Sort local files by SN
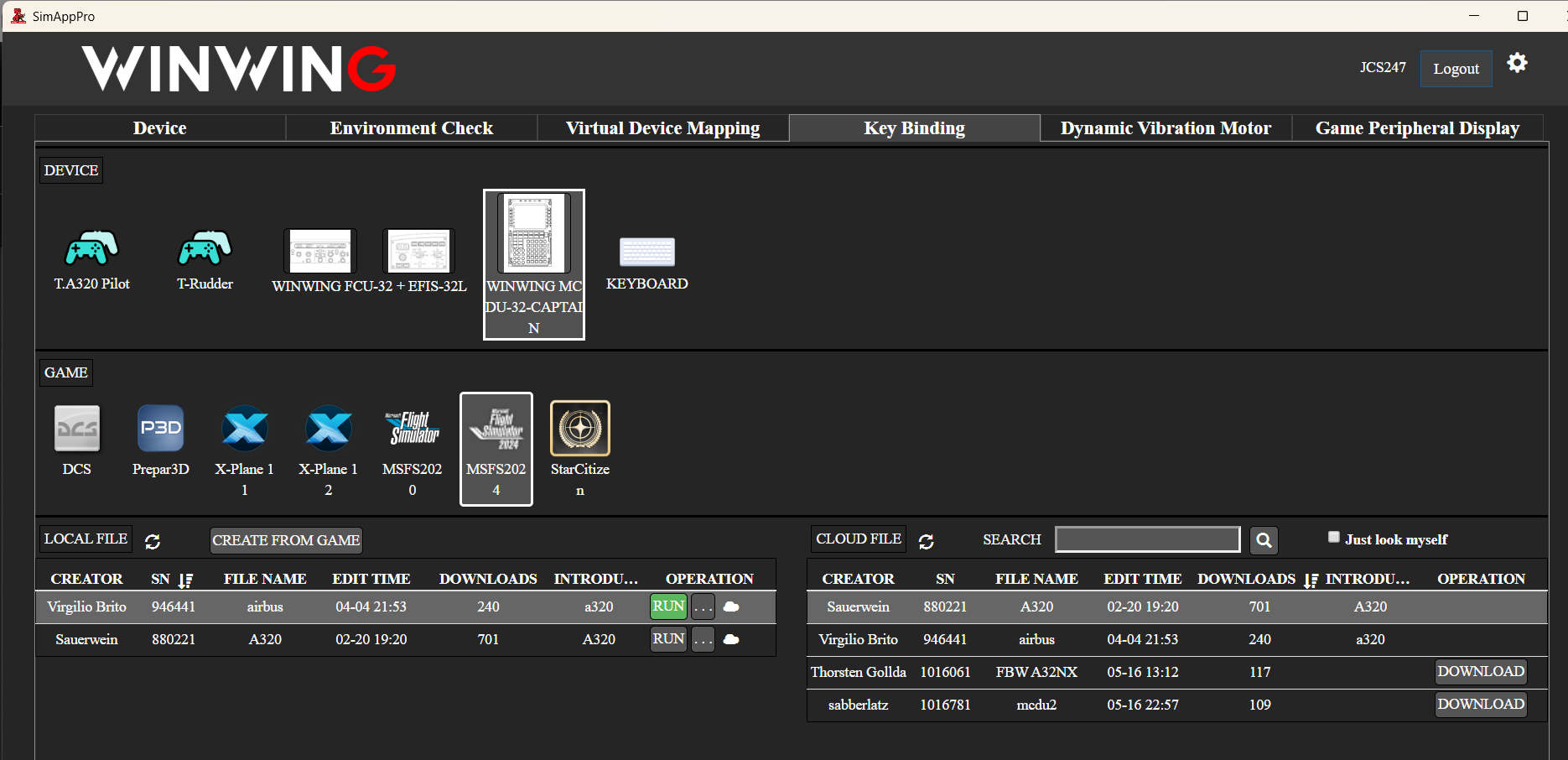The width and height of the screenshot is (1568, 760). click(185, 580)
